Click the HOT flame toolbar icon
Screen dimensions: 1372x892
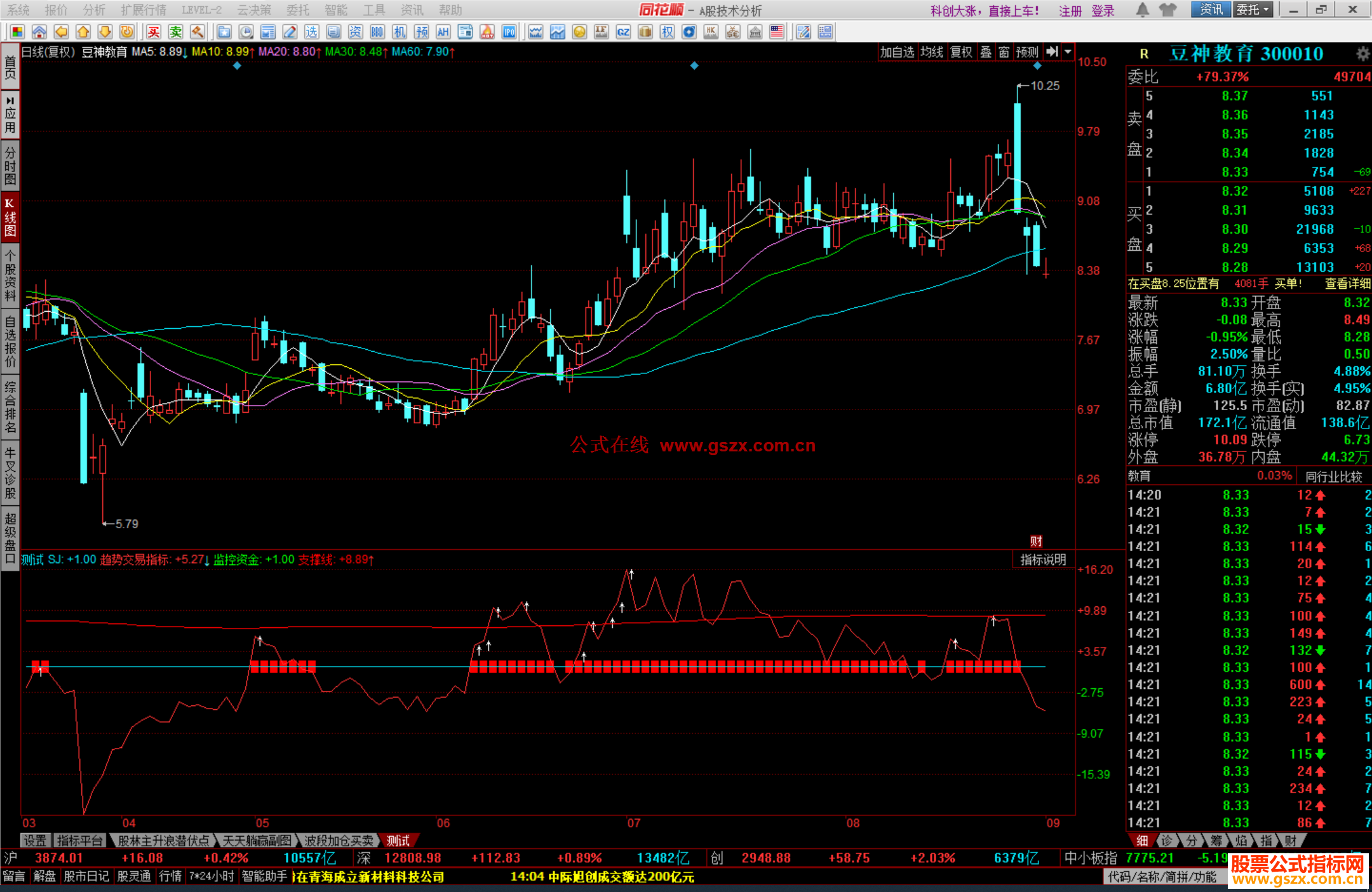click(487, 32)
